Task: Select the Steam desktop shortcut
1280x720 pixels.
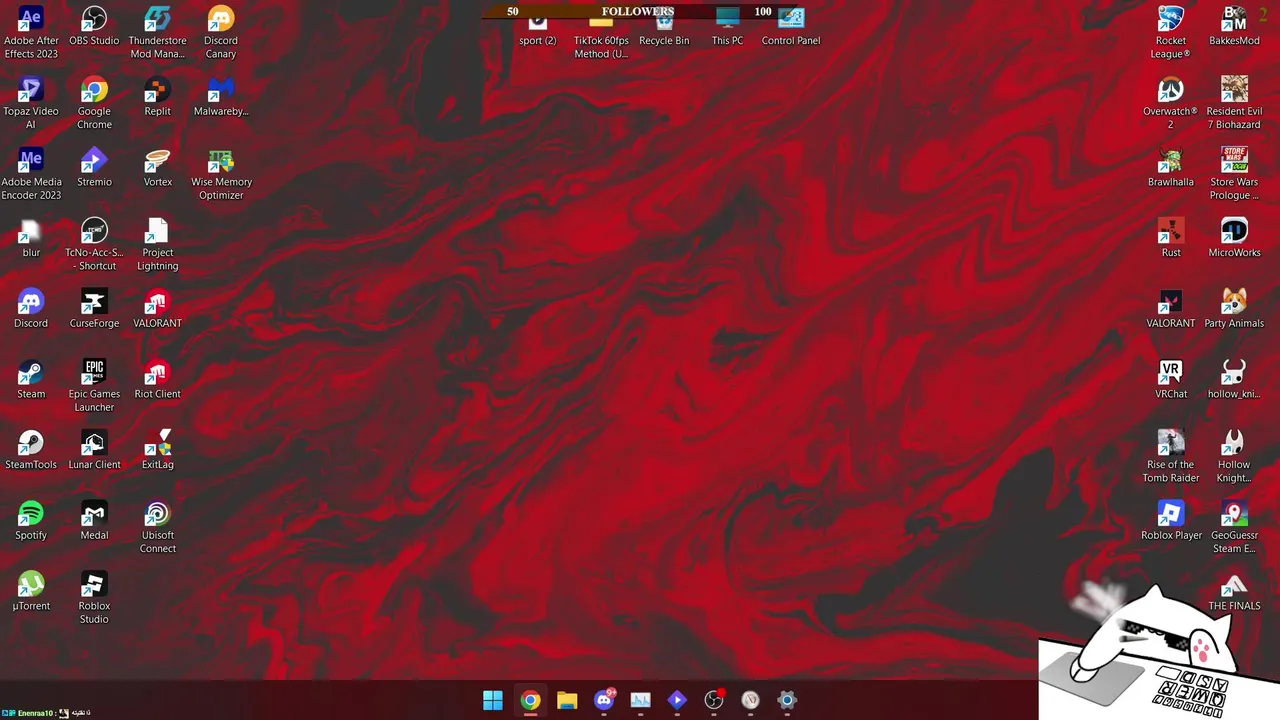Action: click(31, 379)
